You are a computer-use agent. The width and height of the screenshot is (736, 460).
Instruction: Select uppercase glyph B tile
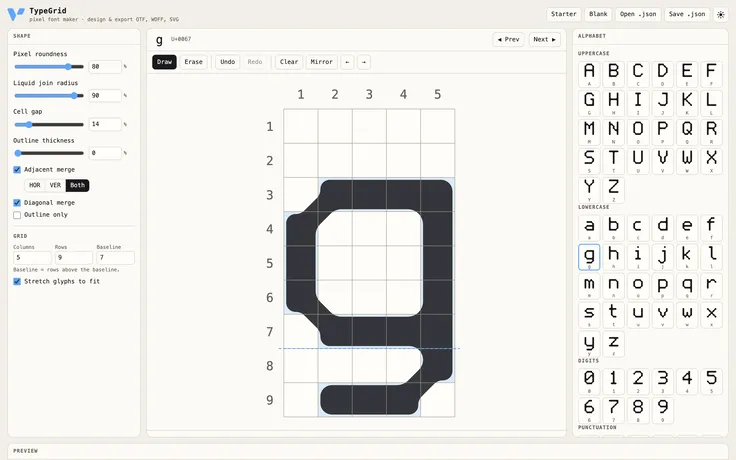tap(613, 74)
